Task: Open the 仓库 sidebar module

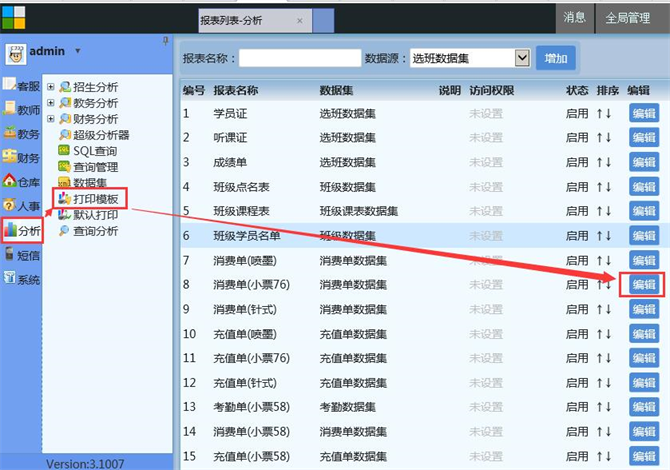Action: tap(21, 181)
